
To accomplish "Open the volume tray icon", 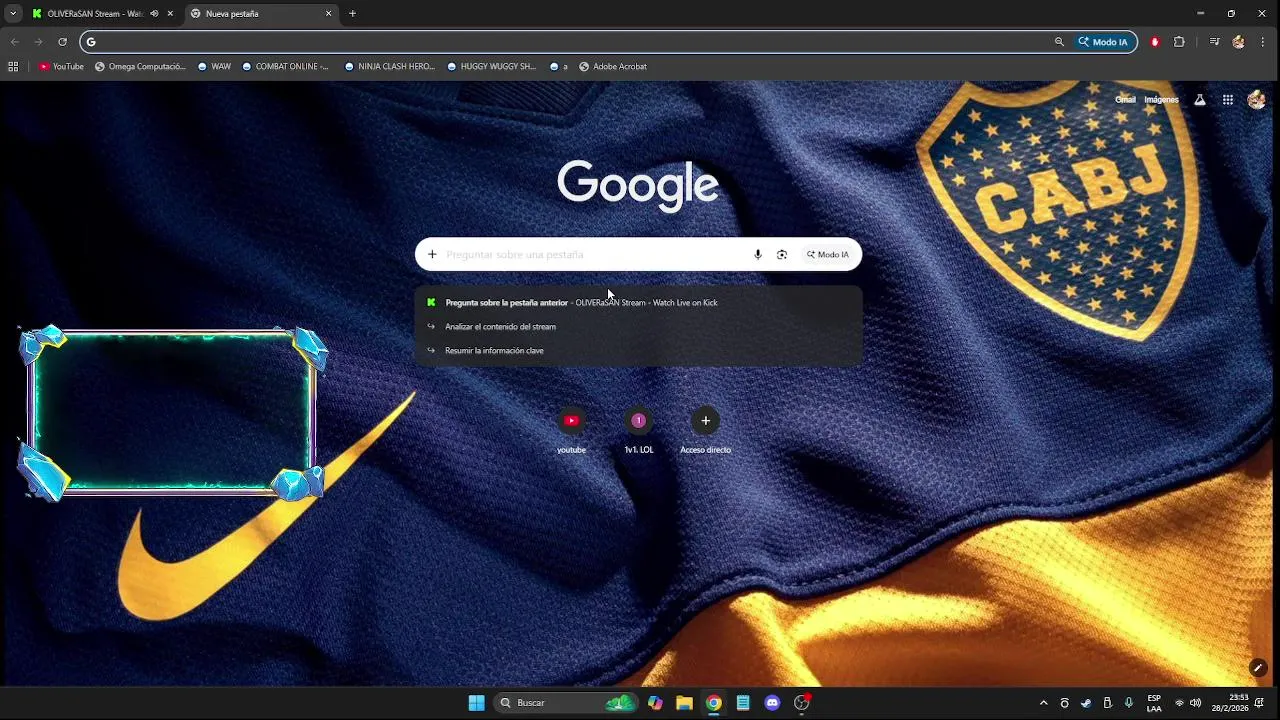I will click(x=1195, y=703).
